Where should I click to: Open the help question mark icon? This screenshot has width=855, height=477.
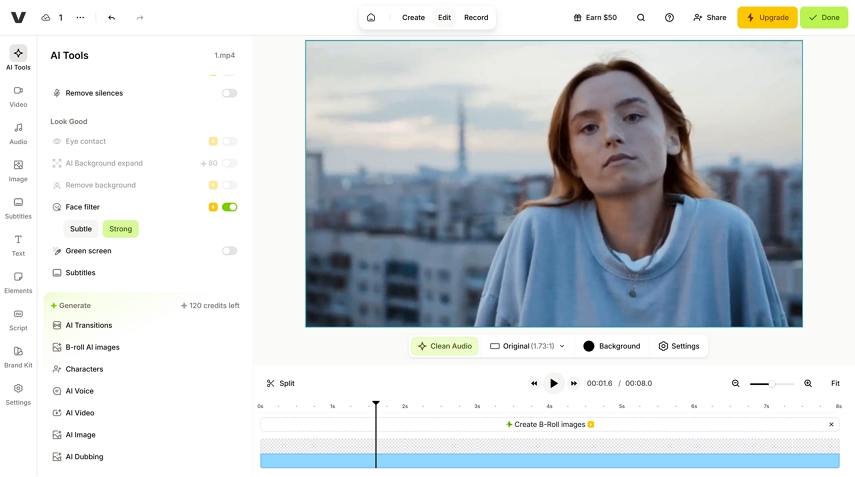(669, 17)
